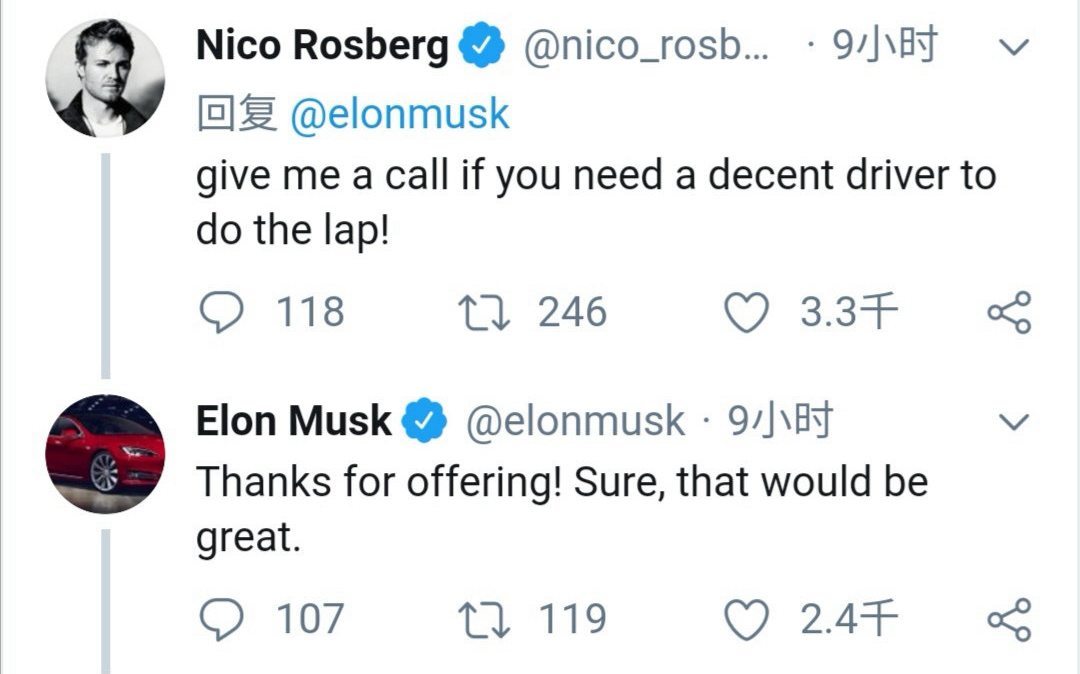Share Elon Musk's tweet

tap(1008, 619)
